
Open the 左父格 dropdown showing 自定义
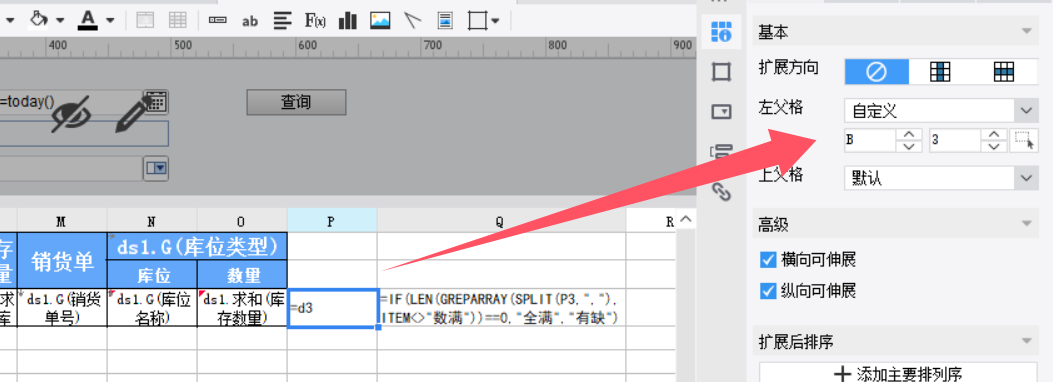tap(941, 110)
